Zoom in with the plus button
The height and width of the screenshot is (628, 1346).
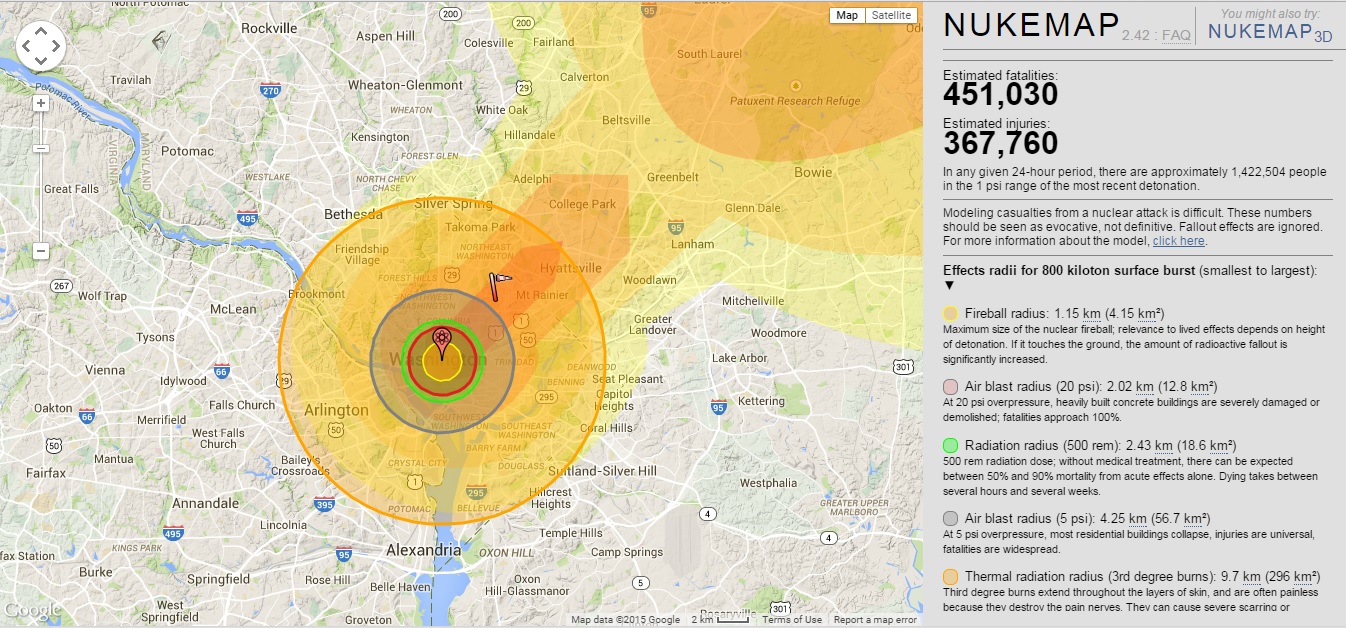click(x=41, y=103)
